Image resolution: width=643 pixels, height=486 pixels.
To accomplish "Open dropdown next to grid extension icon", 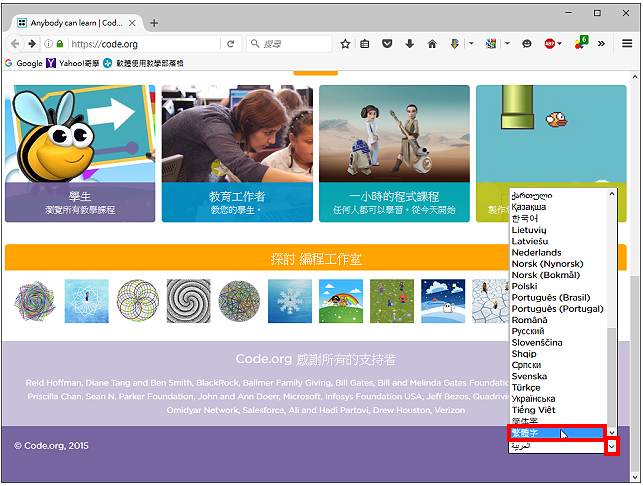I will [507, 43].
